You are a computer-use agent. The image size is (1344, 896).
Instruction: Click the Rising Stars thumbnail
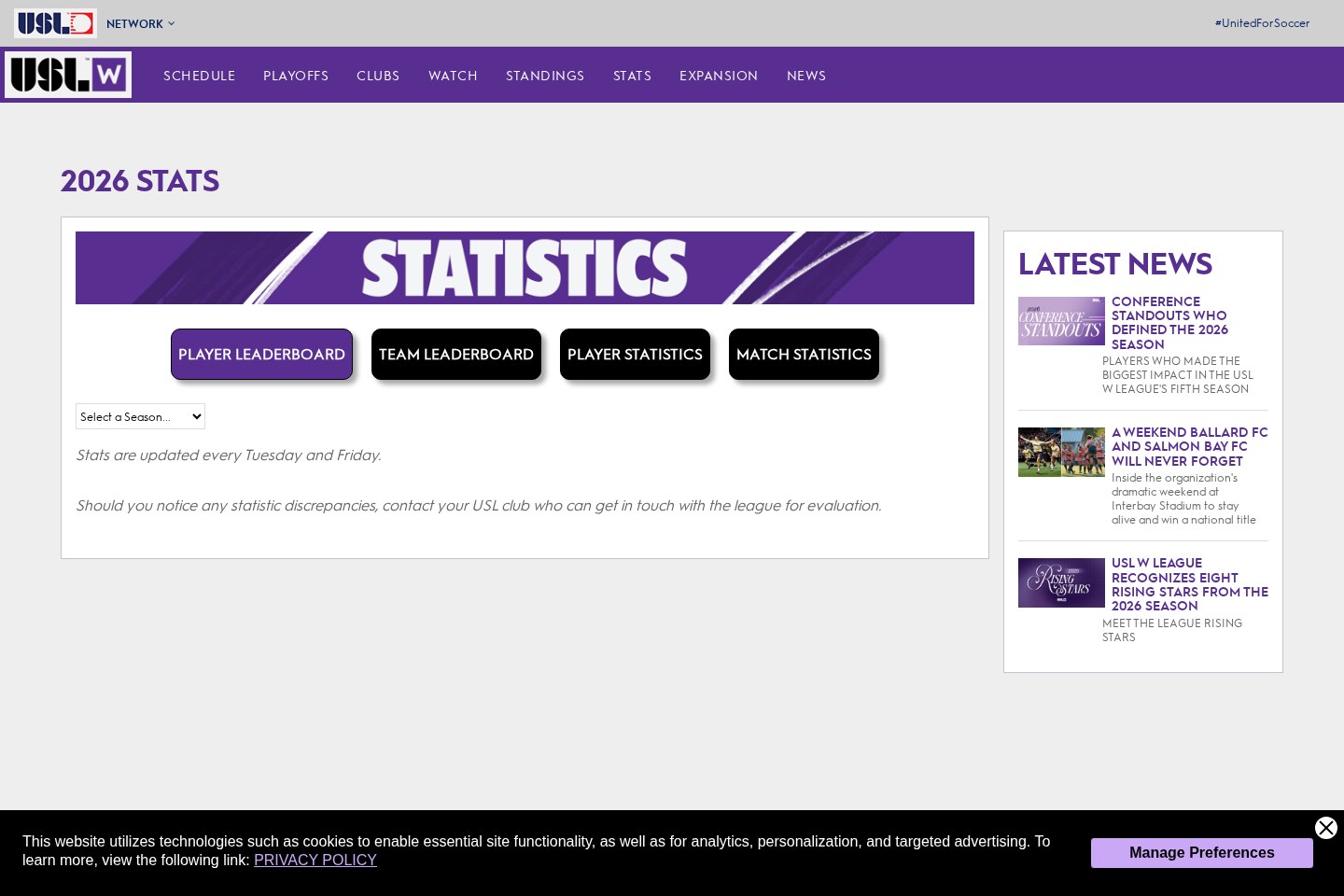(1061, 582)
